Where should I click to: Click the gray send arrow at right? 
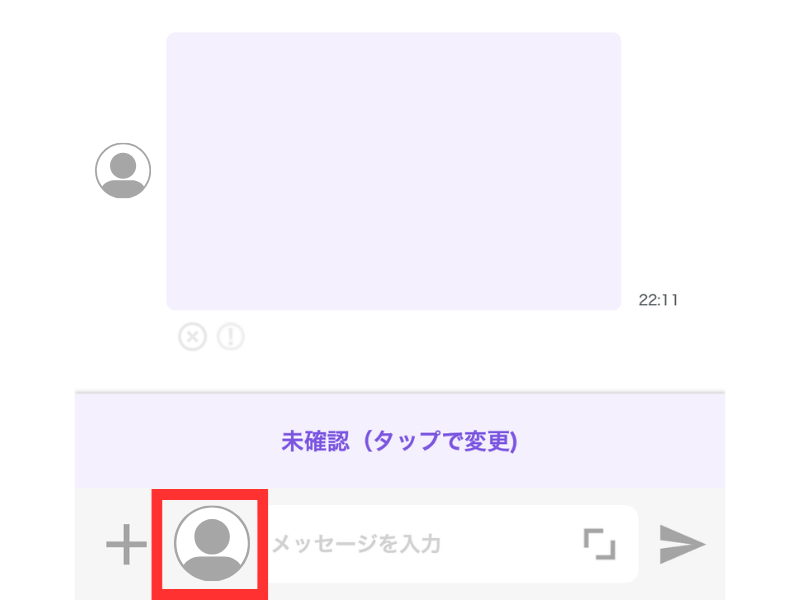click(x=682, y=544)
